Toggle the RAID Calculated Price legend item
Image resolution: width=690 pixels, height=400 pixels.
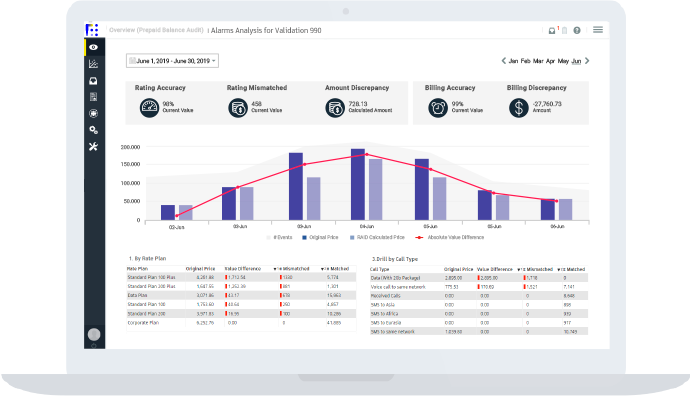pos(377,237)
